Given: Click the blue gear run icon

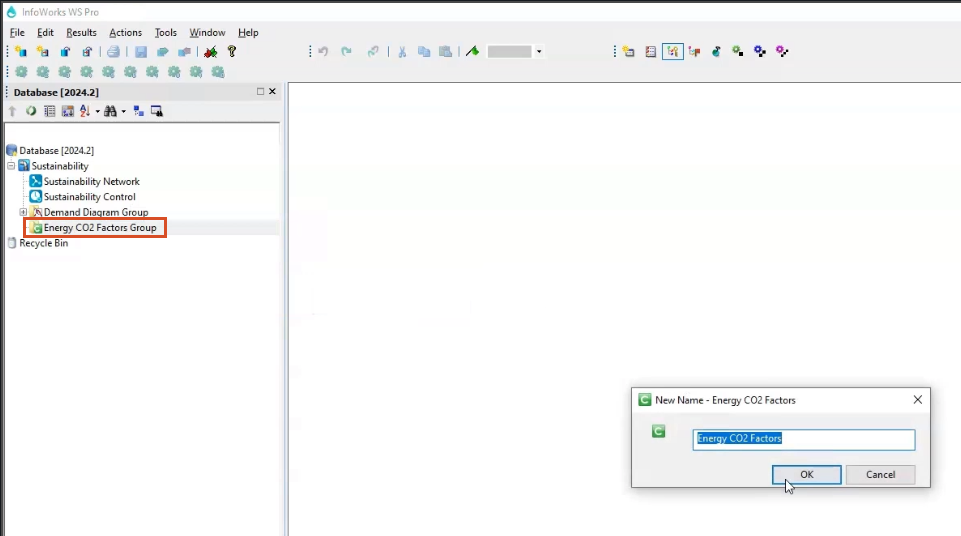Looking at the screenshot, I should 760,52.
